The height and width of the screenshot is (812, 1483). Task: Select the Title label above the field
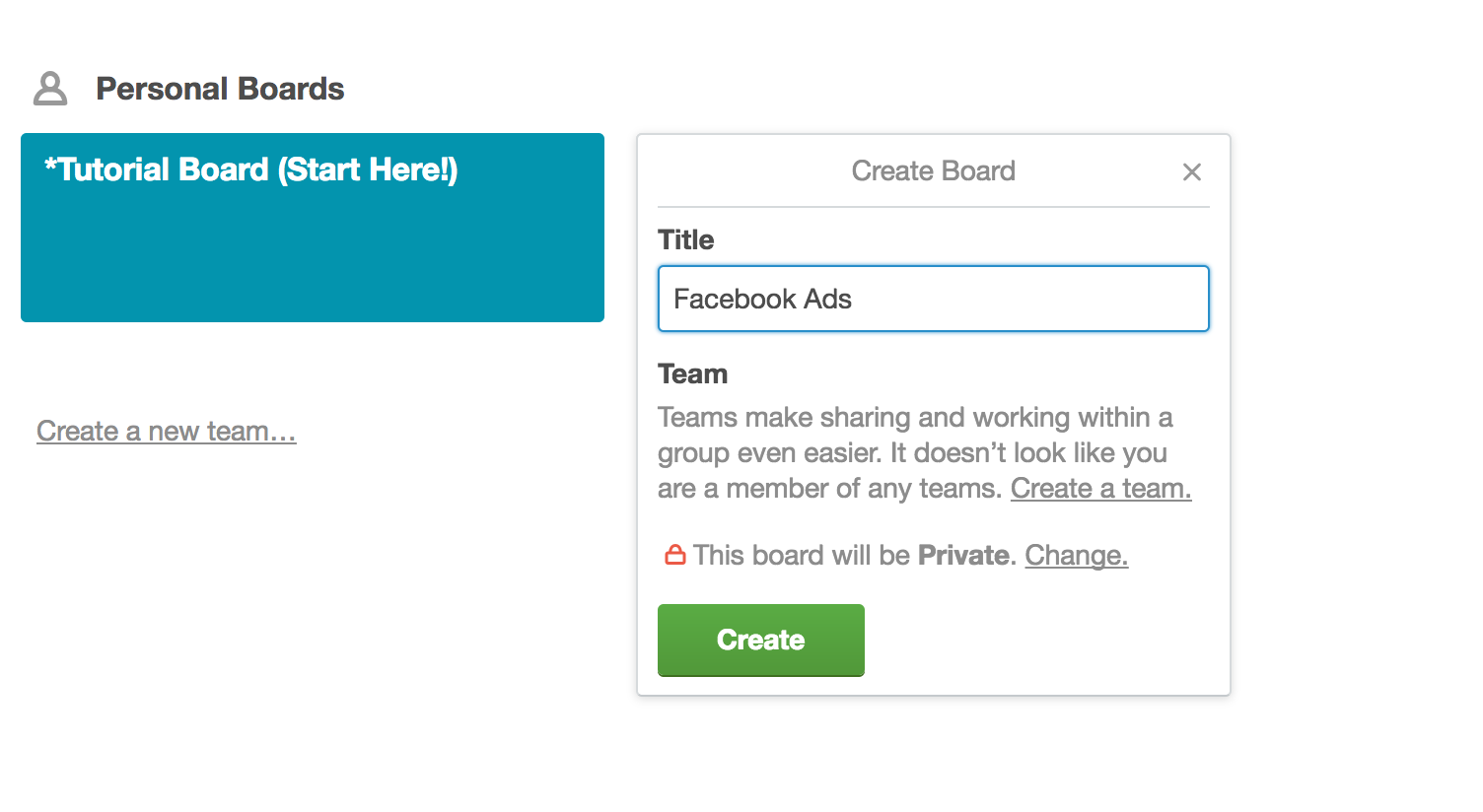point(686,239)
